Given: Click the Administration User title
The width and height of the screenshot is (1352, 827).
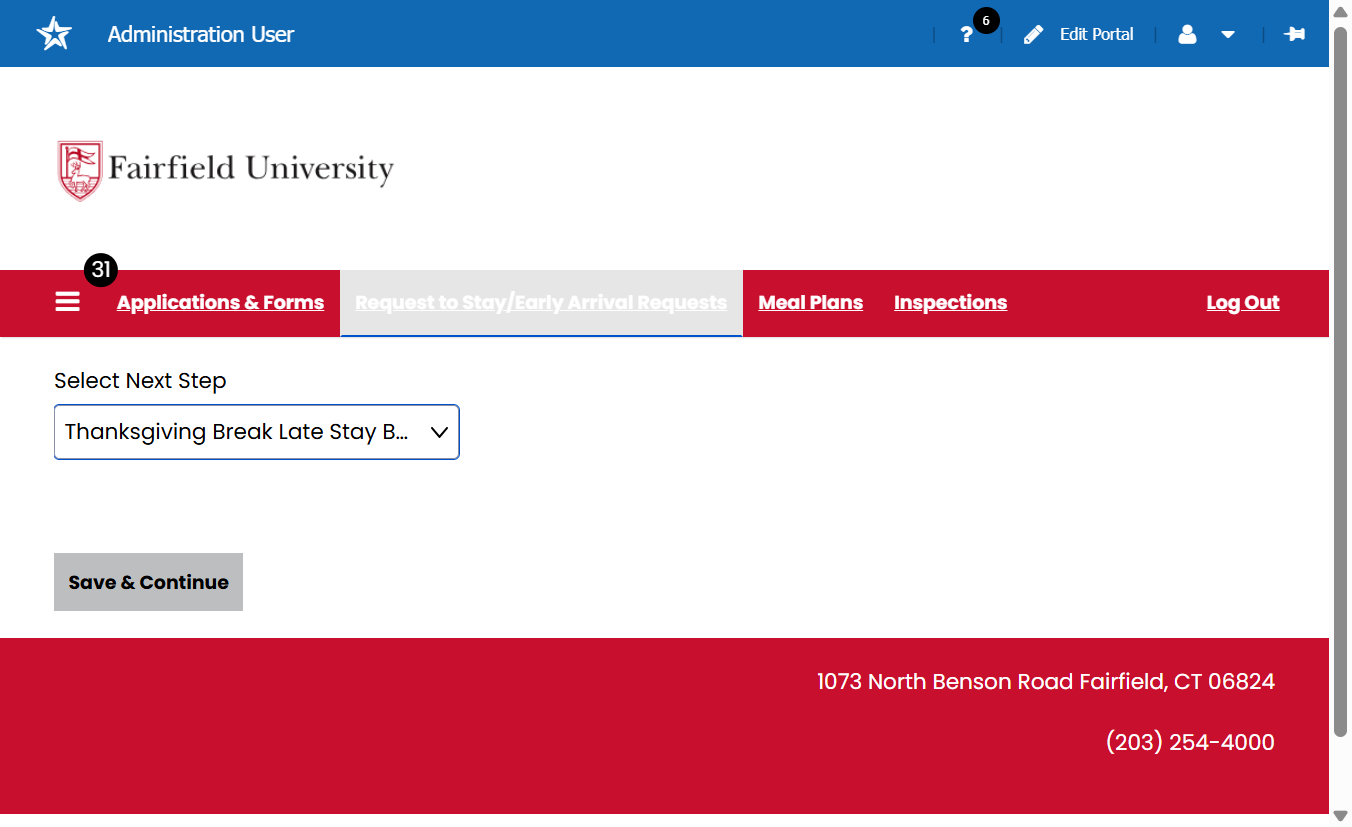Looking at the screenshot, I should pos(201,35).
